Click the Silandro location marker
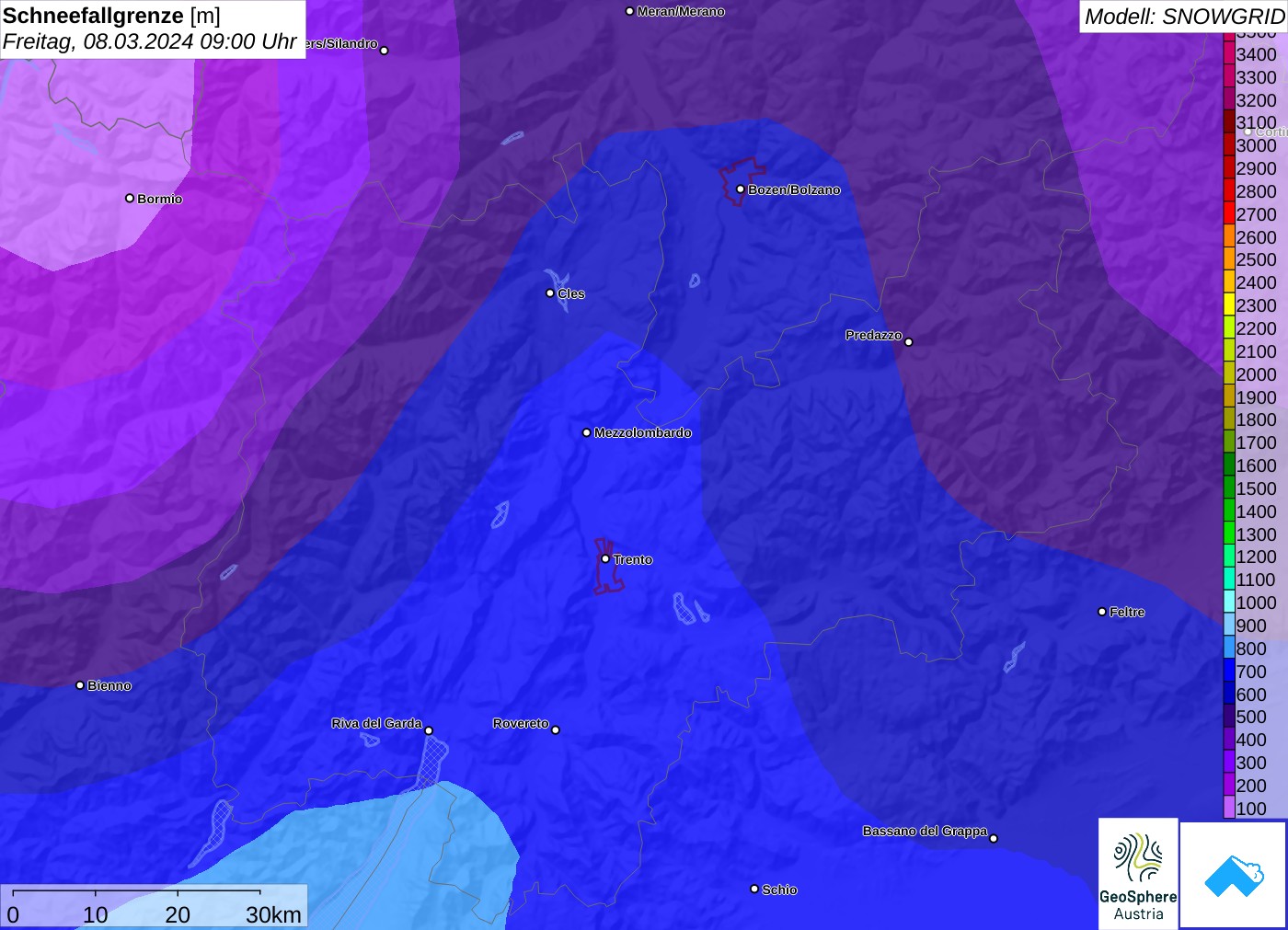The width and height of the screenshot is (1288, 930). pos(385,50)
